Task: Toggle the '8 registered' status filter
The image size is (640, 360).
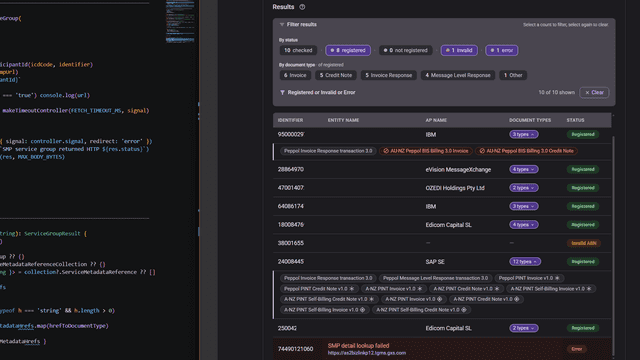Action: 348,50
